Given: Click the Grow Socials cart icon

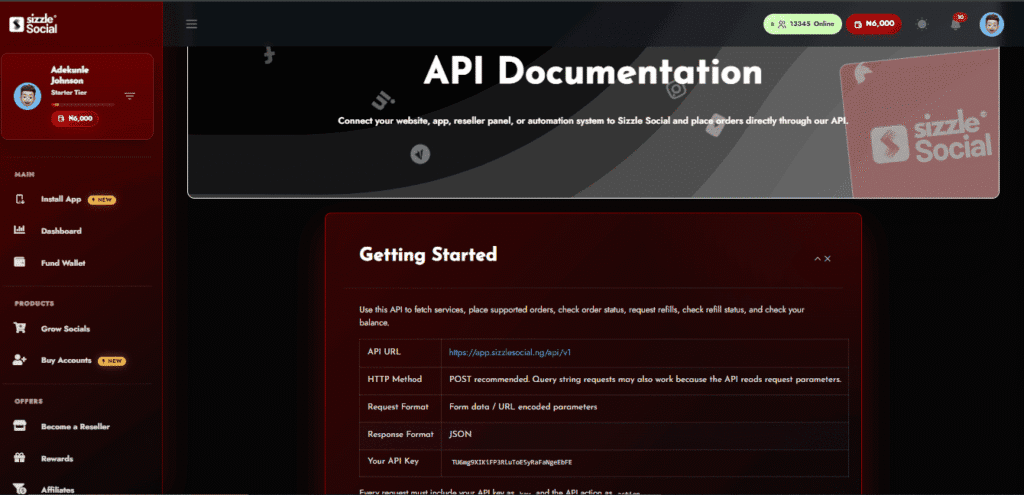Looking at the screenshot, I should [20, 328].
